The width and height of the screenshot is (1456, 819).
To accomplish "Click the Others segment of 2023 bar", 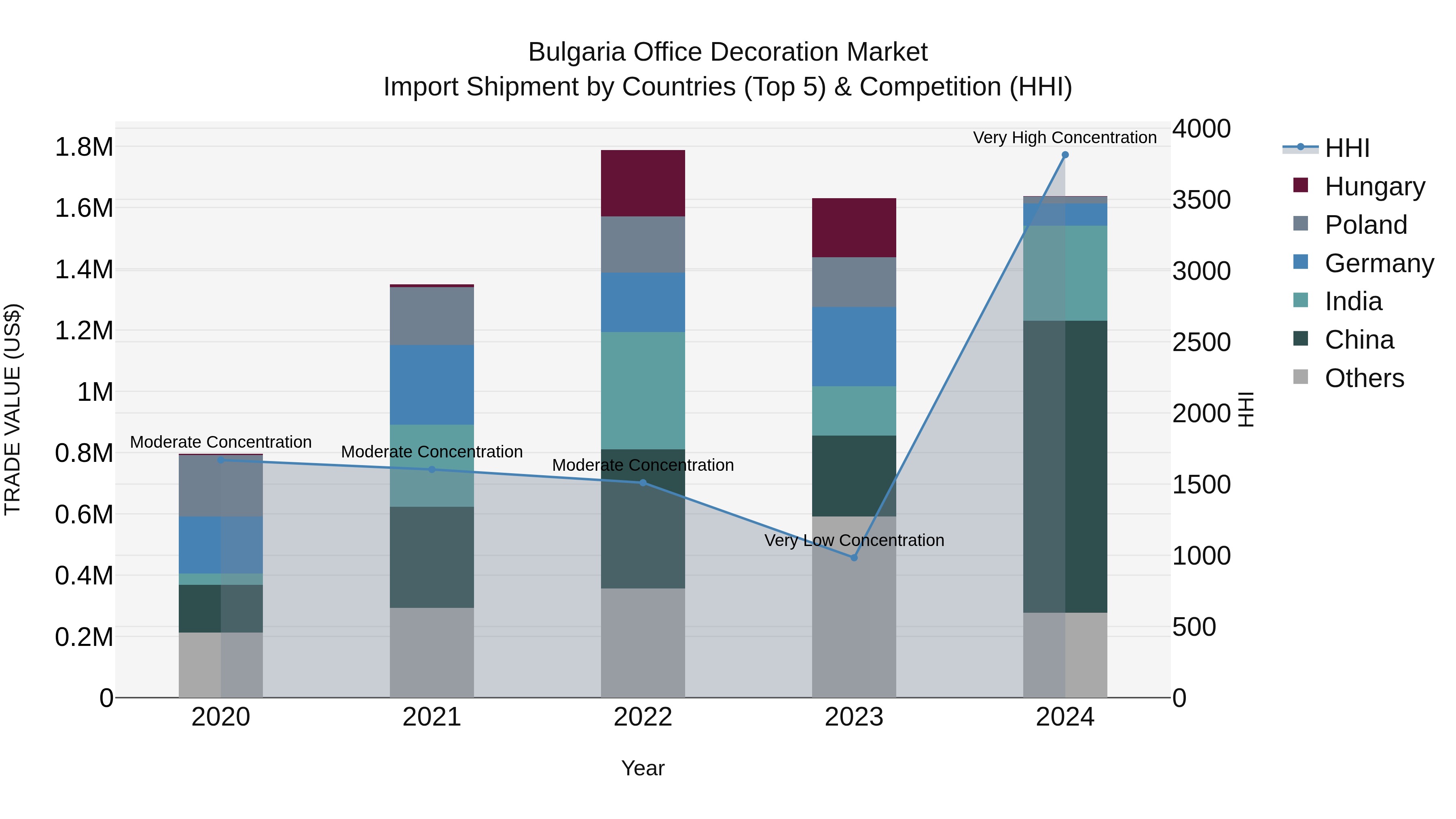I will (854, 607).
